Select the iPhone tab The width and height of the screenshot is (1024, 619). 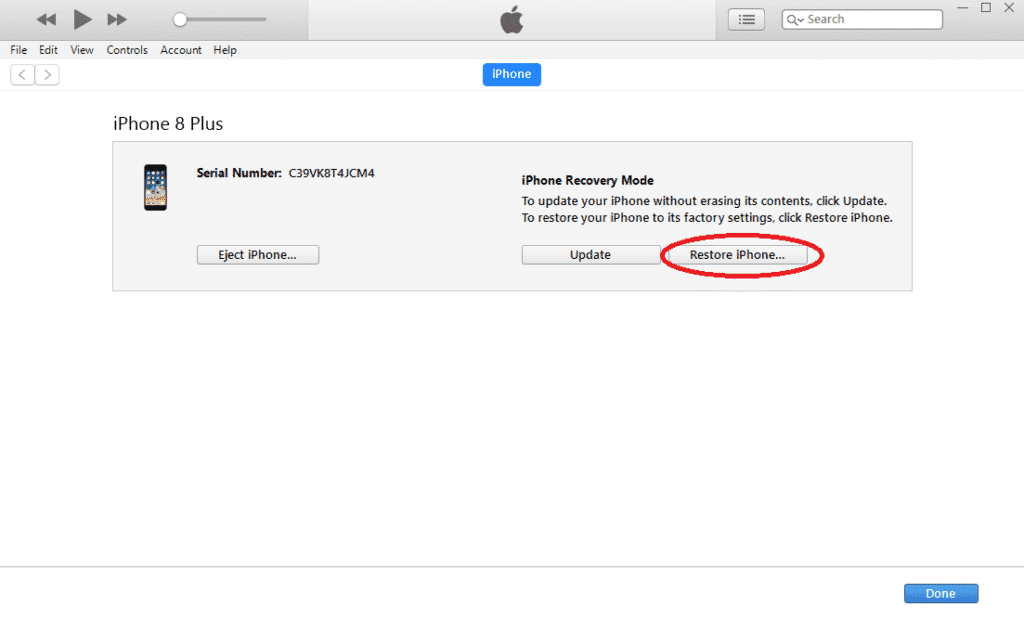[511, 74]
